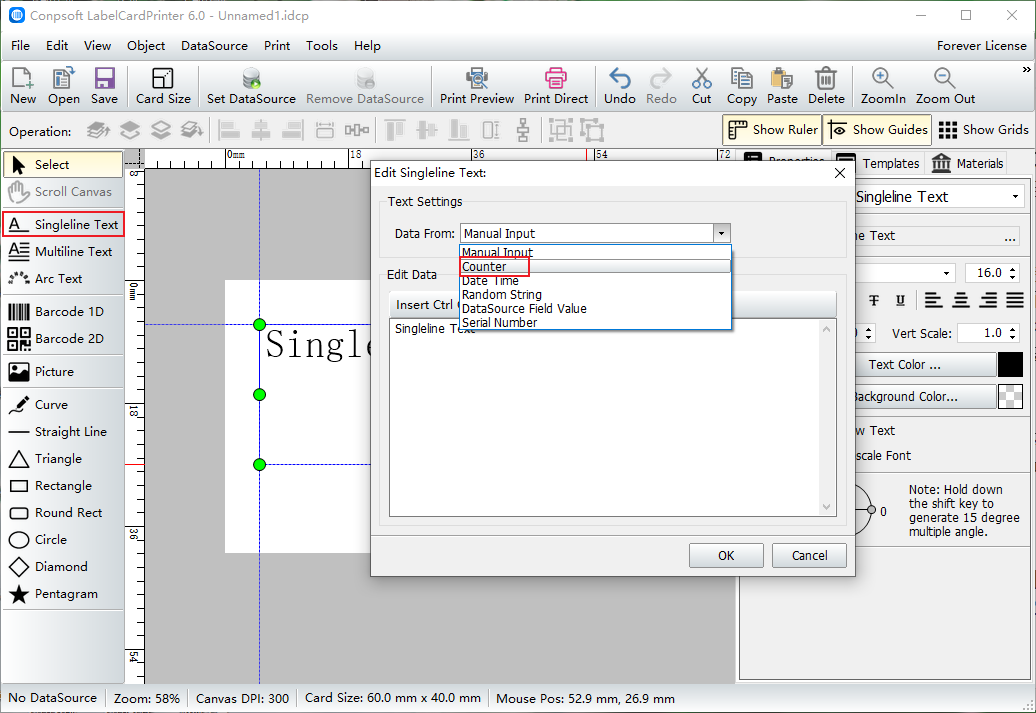The width and height of the screenshot is (1036, 713).
Task: Open the Singleline Text object dropdown
Action: (1015, 197)
